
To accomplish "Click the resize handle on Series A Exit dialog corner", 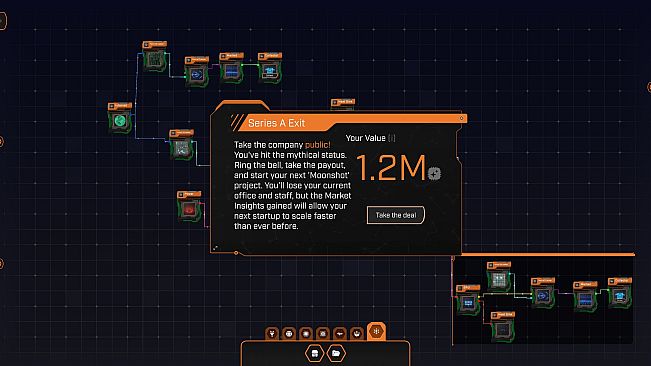I will click(x=215, y=248).
